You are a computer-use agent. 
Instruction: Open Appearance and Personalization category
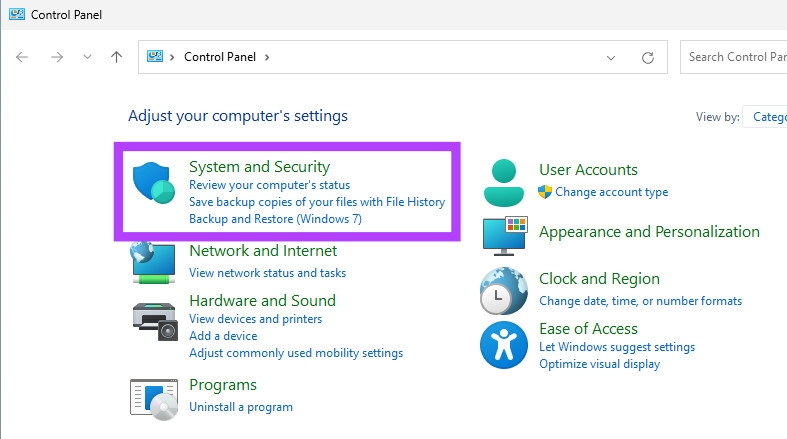pos(649,232)
